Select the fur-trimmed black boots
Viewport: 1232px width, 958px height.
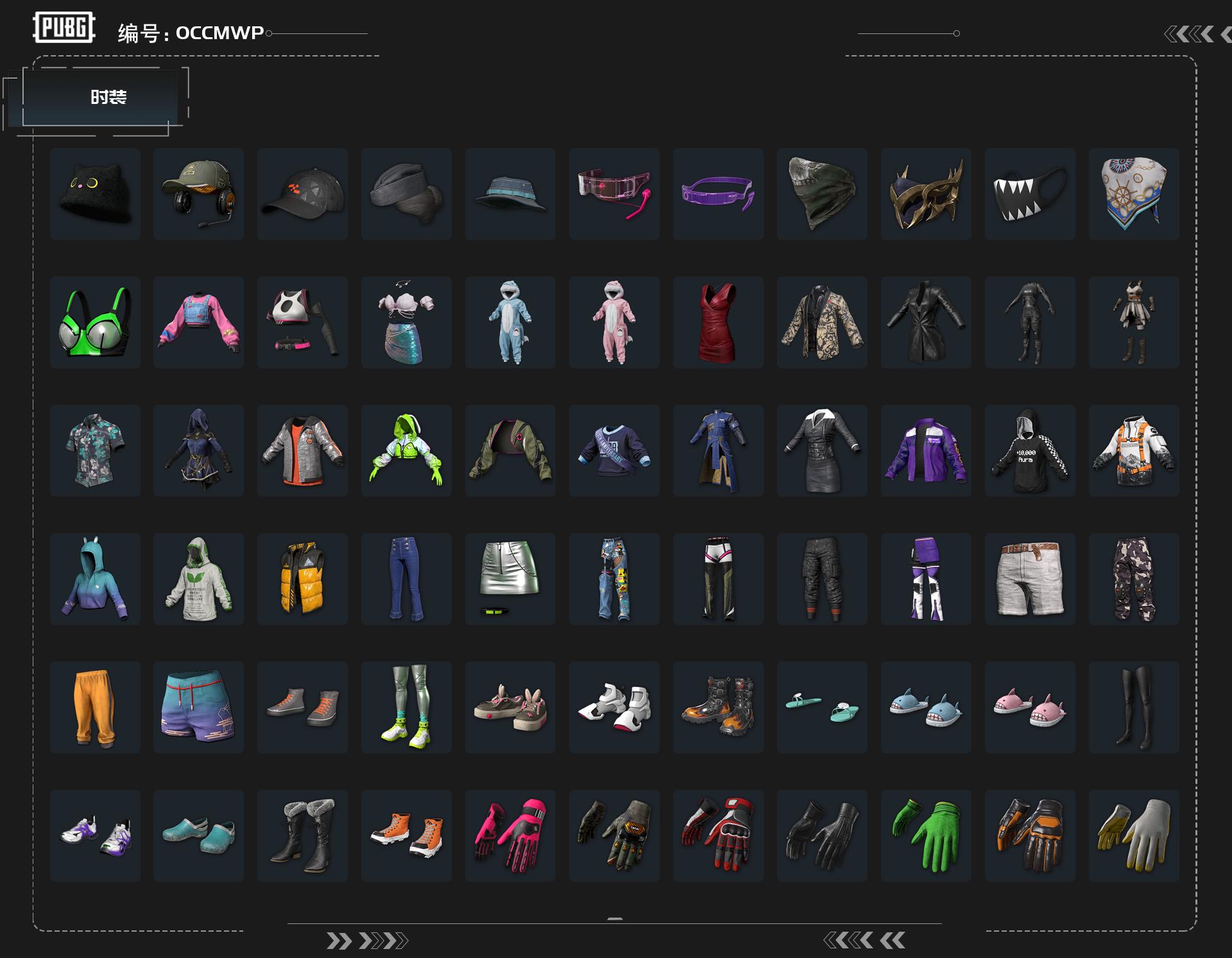click(x=303, y=835)
